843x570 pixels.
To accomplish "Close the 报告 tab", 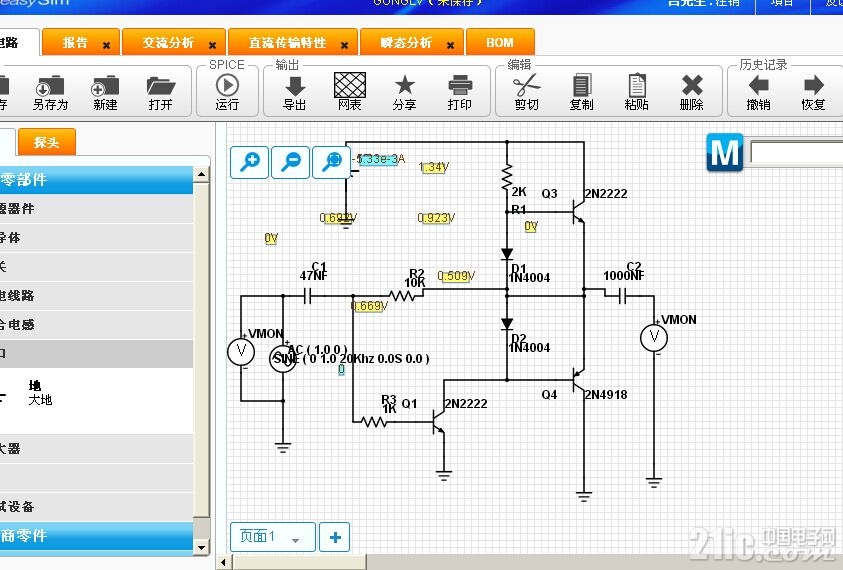I will click(106, 46).
